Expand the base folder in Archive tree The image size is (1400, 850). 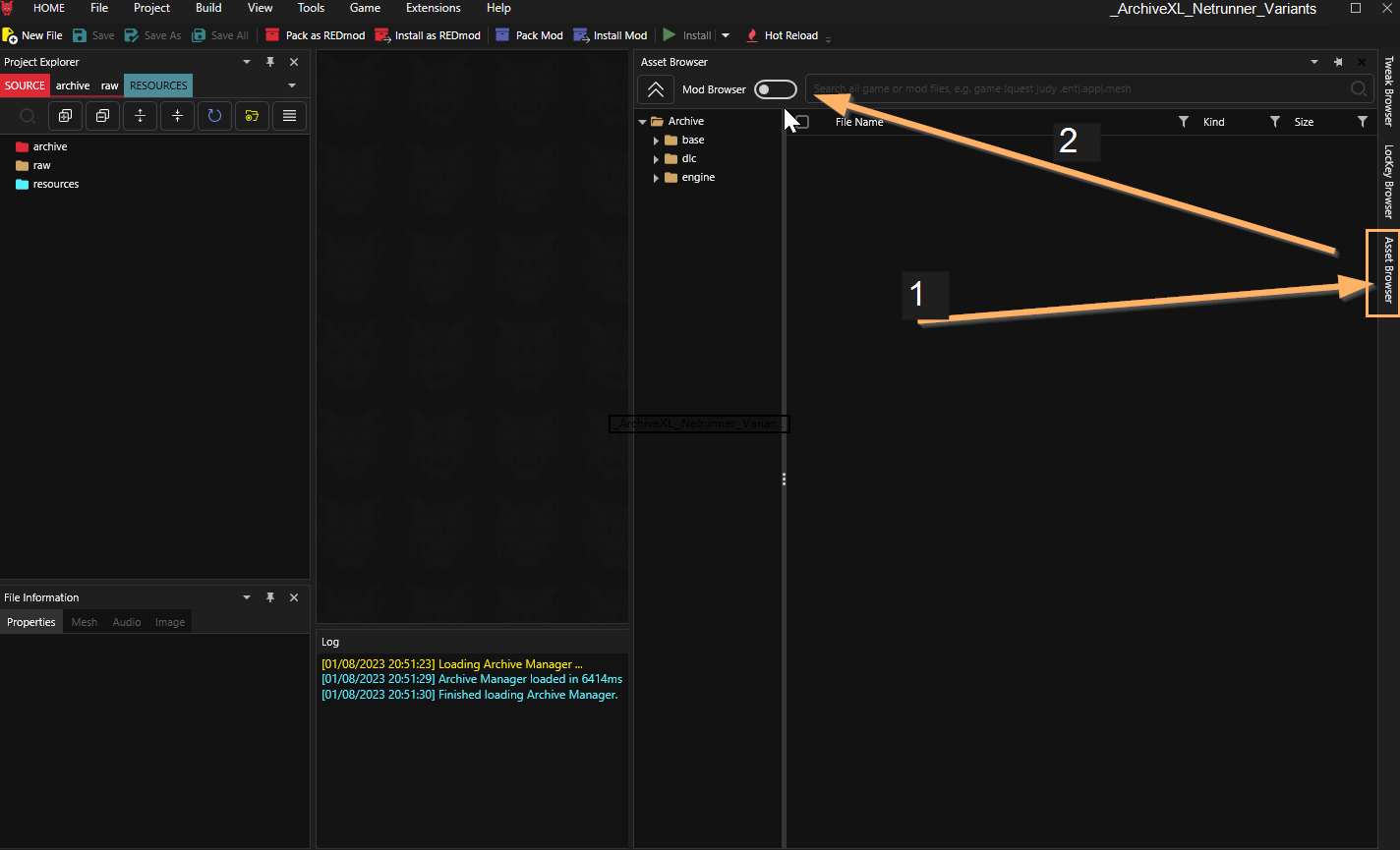pyautogui.click(x=656, y=141)
